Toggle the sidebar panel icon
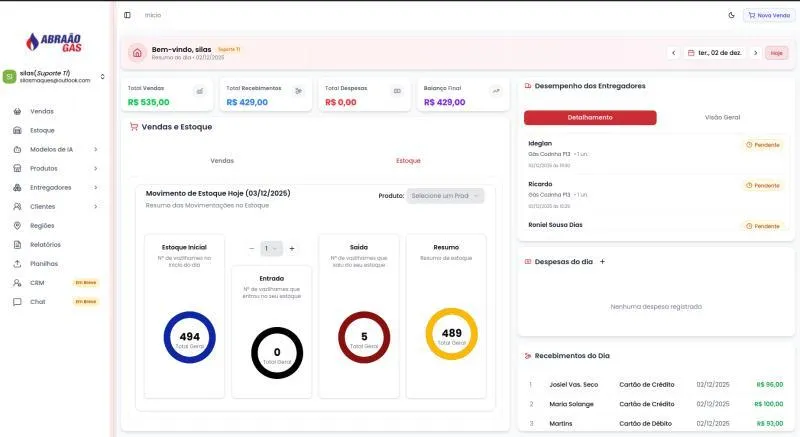The image size is (800, 437). click(127, 15)
